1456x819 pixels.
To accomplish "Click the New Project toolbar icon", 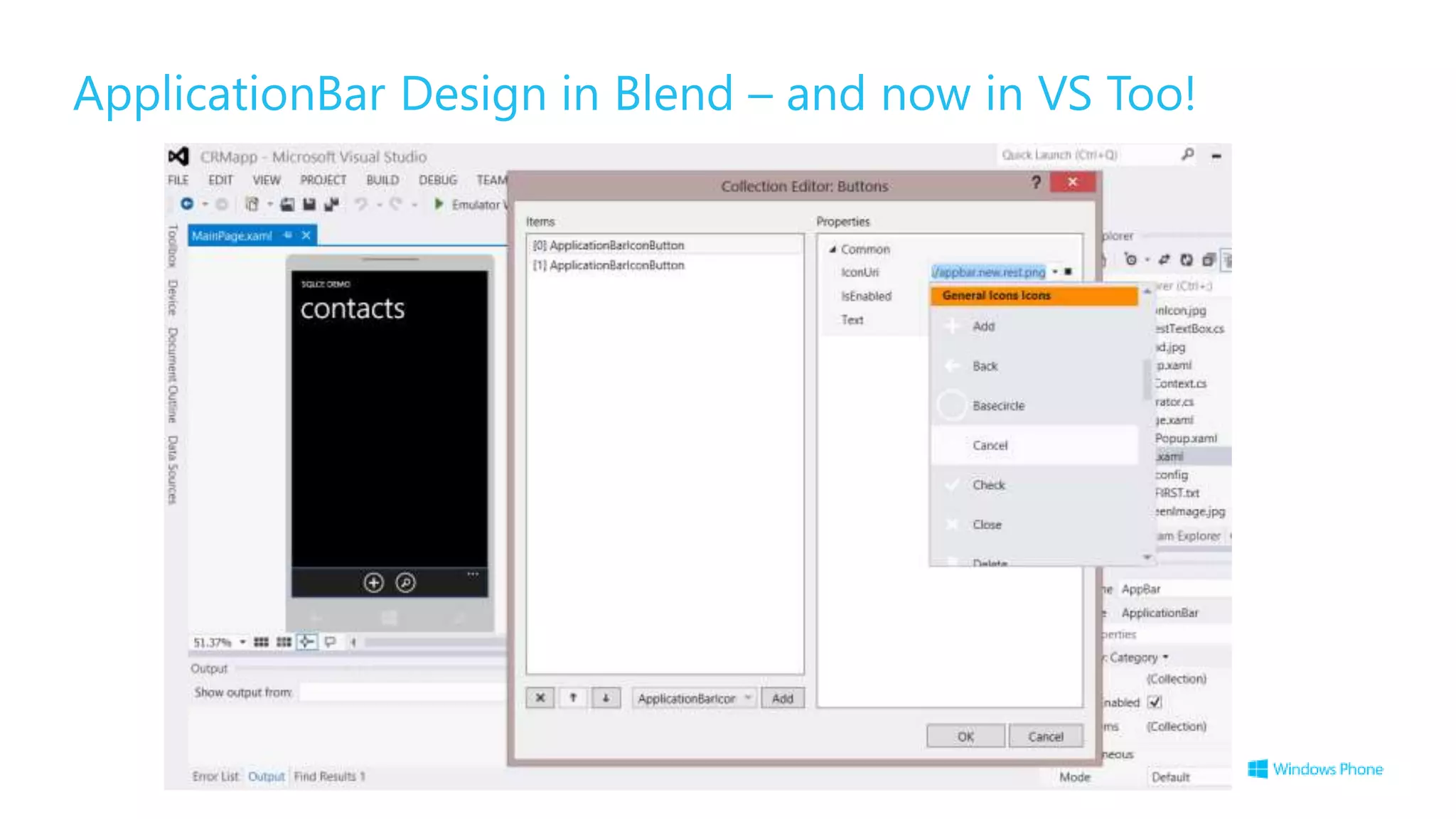I will pyautogui.click(x=252, y=205).
